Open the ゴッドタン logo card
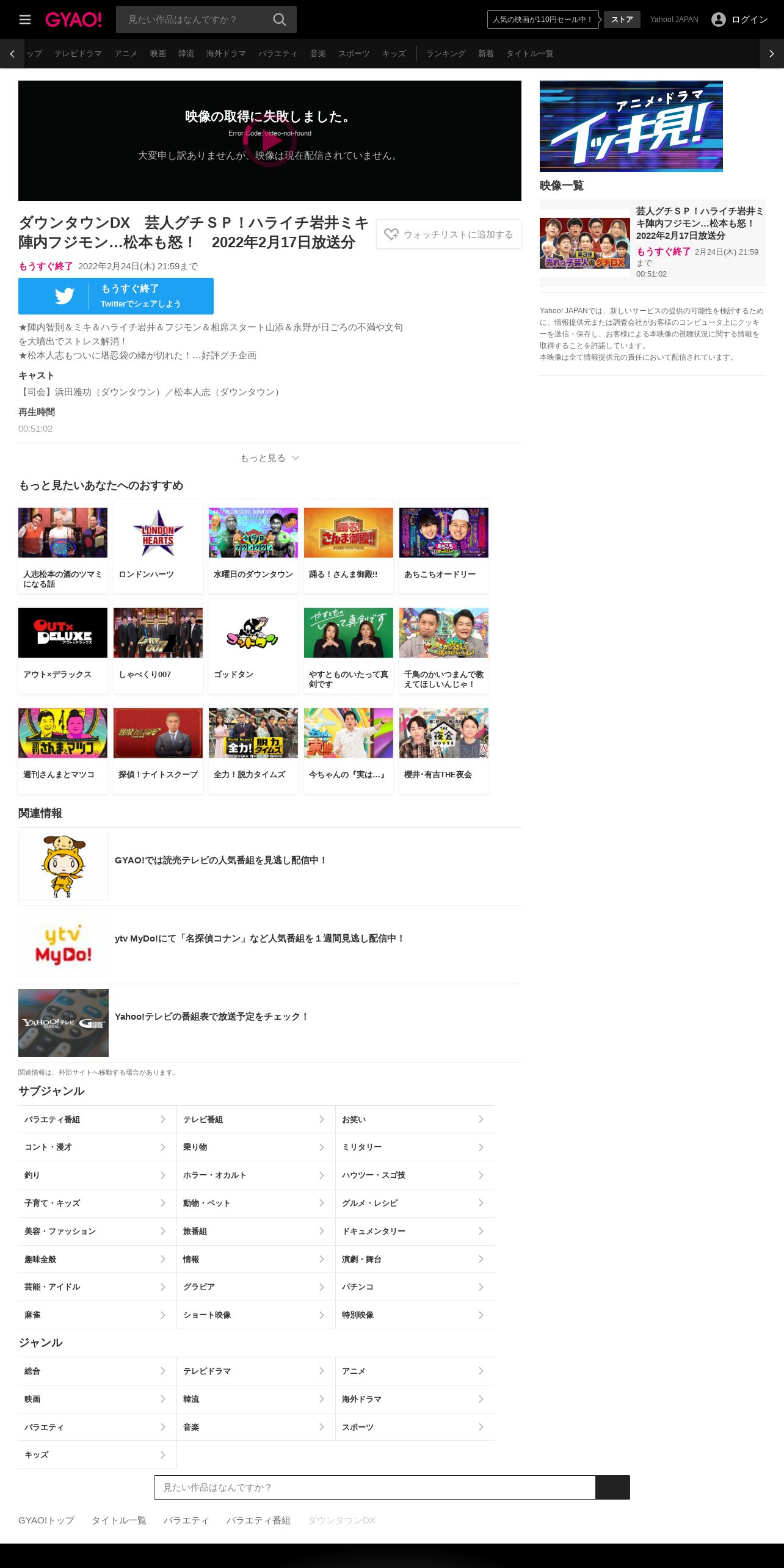This screenshot has height=1568, width=784. coord(253,633)
